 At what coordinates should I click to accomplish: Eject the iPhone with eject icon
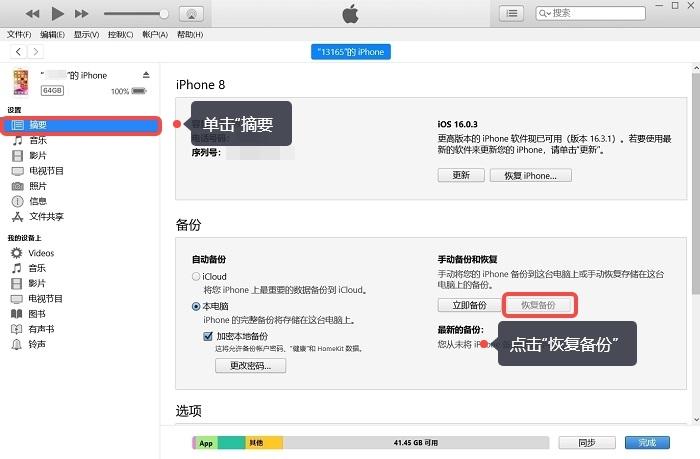point(146,75)
